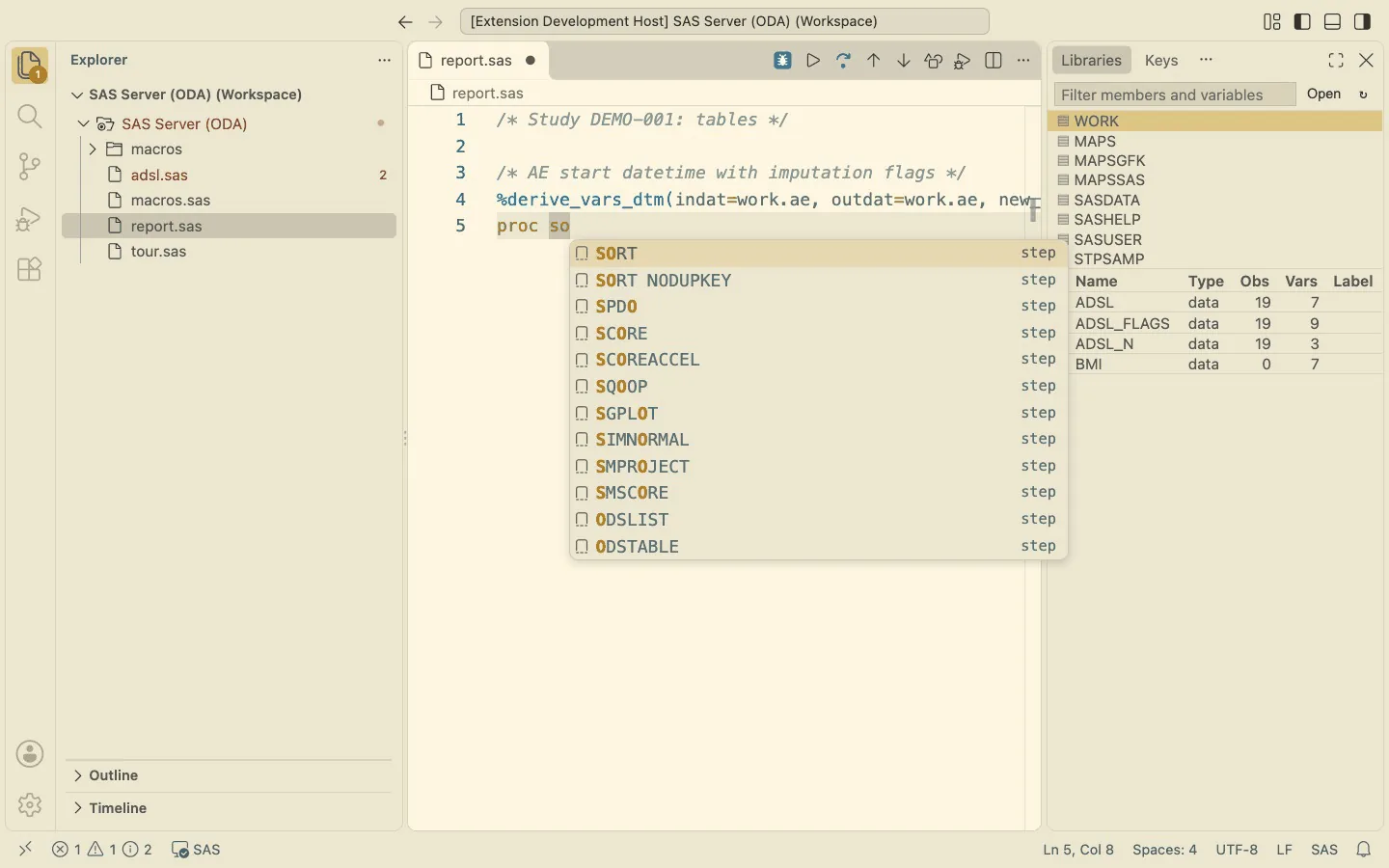Click the run-with-debug bug play icon
This screenshot has height=868, width=1389.
coord(963,61)
